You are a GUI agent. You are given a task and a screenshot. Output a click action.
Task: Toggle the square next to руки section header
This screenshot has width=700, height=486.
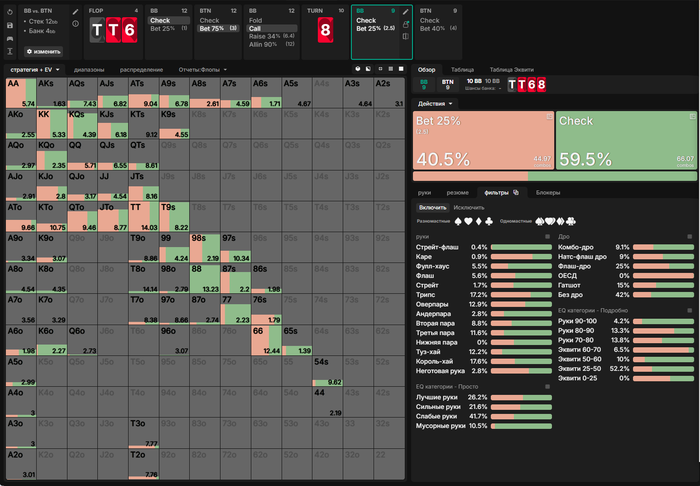548,237
